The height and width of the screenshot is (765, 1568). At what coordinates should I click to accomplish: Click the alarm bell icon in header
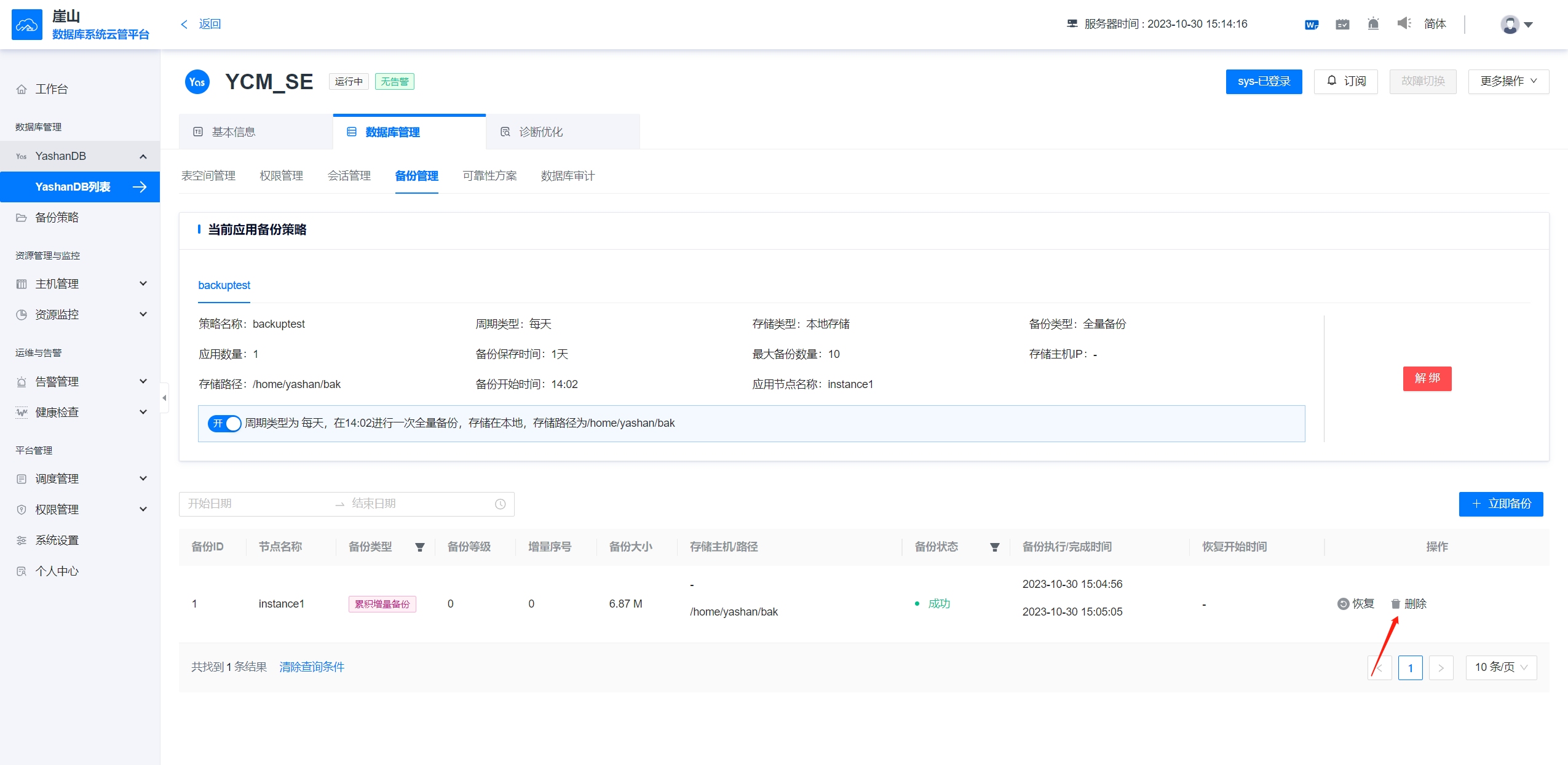click(1372, 24)
